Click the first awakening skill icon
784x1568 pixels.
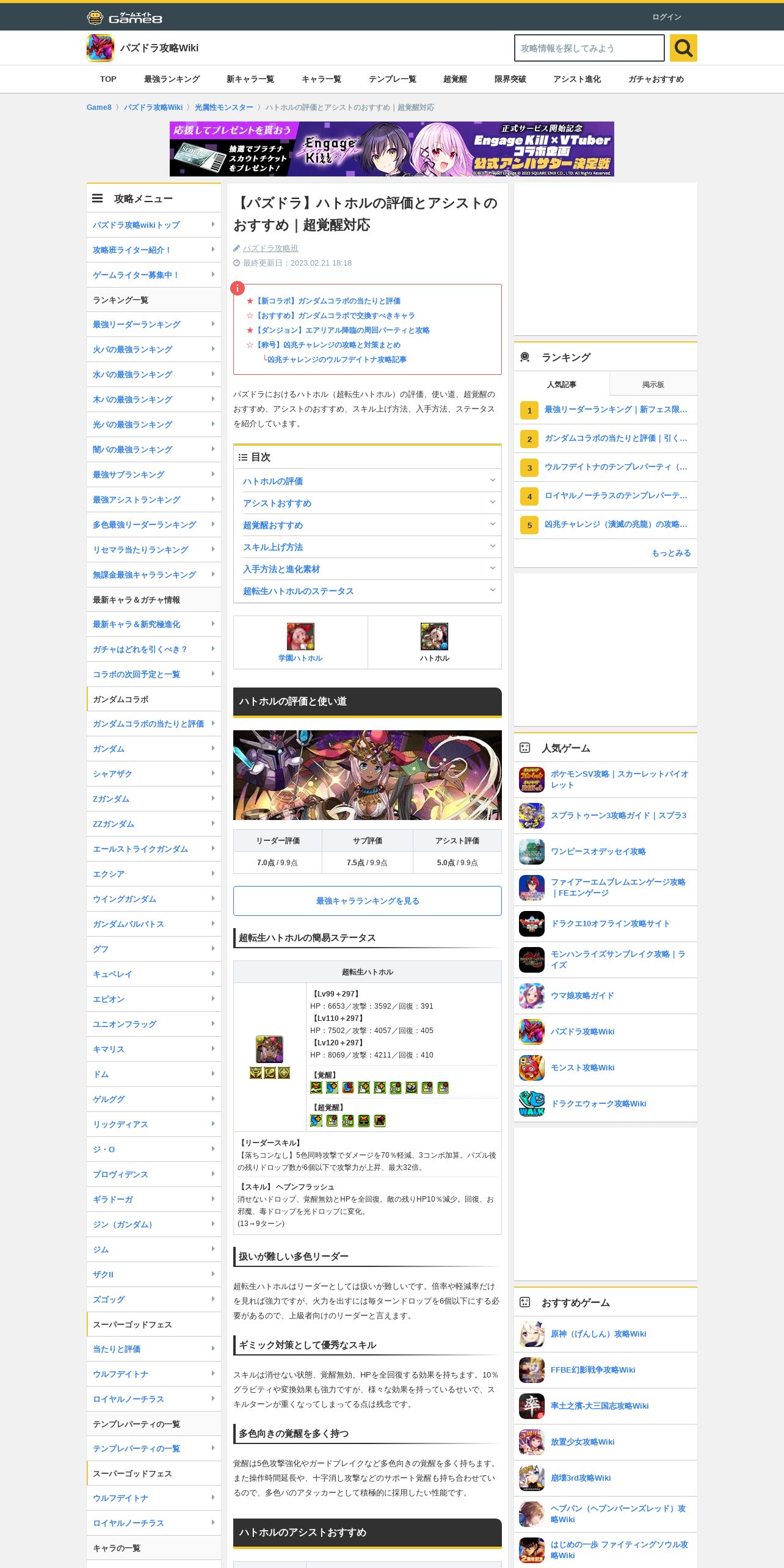pyautogui.click(x=316, y=1087)
